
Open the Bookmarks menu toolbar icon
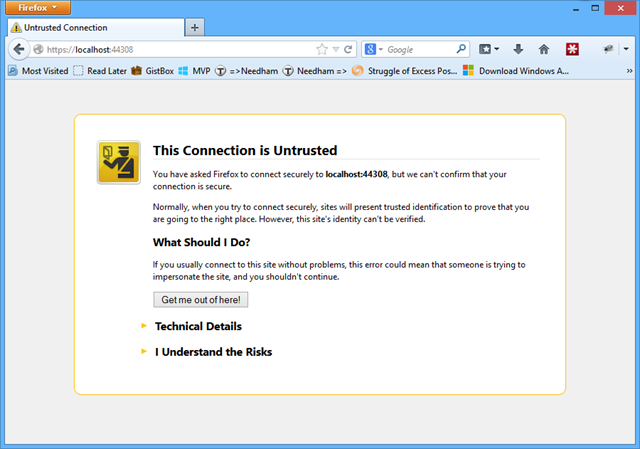[x=489, y=49]
